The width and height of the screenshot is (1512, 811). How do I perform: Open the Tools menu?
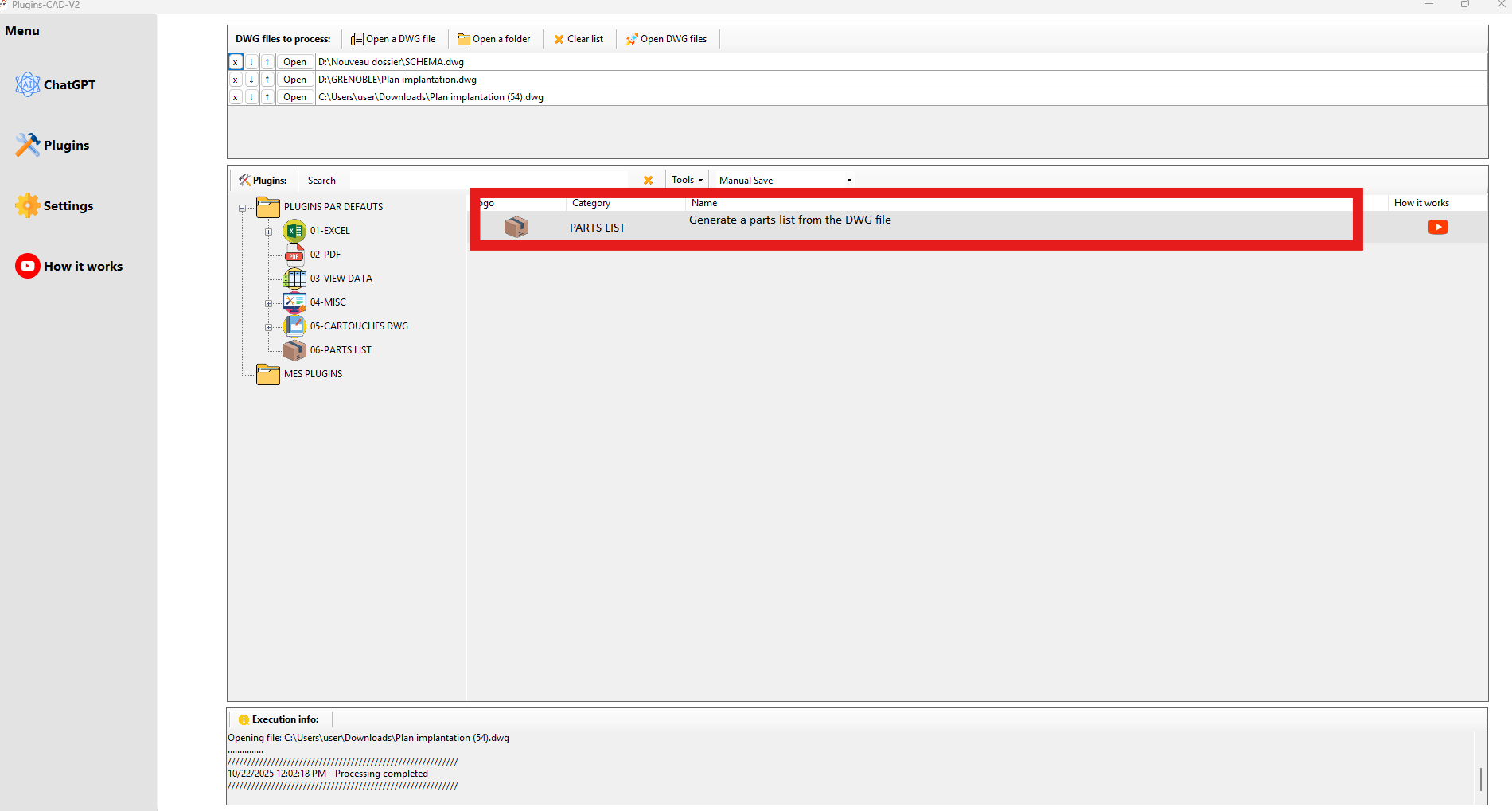[687, 180]
